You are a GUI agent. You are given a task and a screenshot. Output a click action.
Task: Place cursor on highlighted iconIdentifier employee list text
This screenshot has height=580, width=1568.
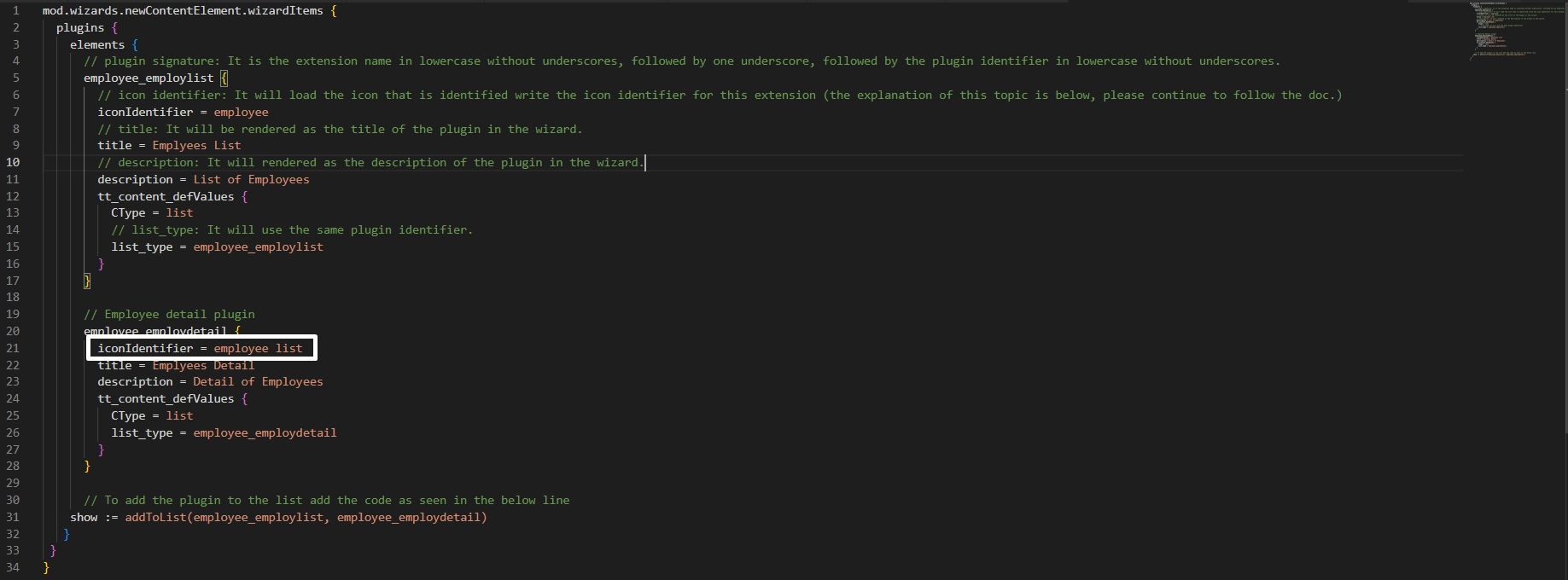(201, 348)
